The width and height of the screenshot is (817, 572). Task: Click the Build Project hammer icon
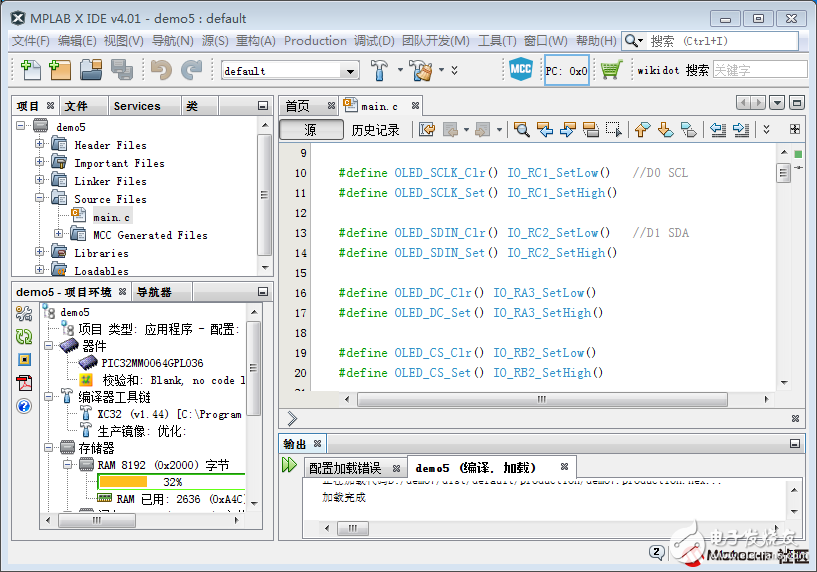point(379,70)
